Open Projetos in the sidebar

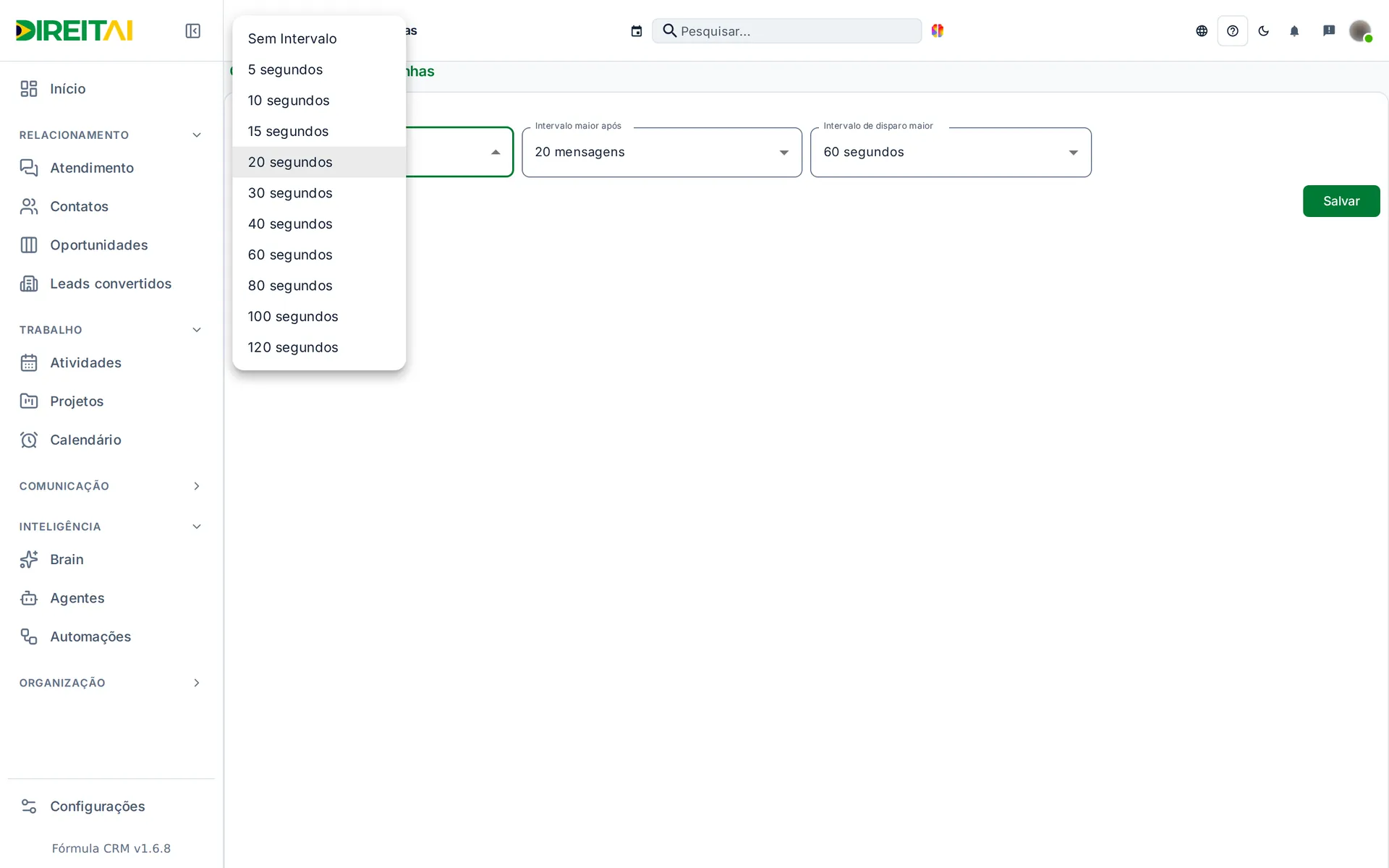111,401
